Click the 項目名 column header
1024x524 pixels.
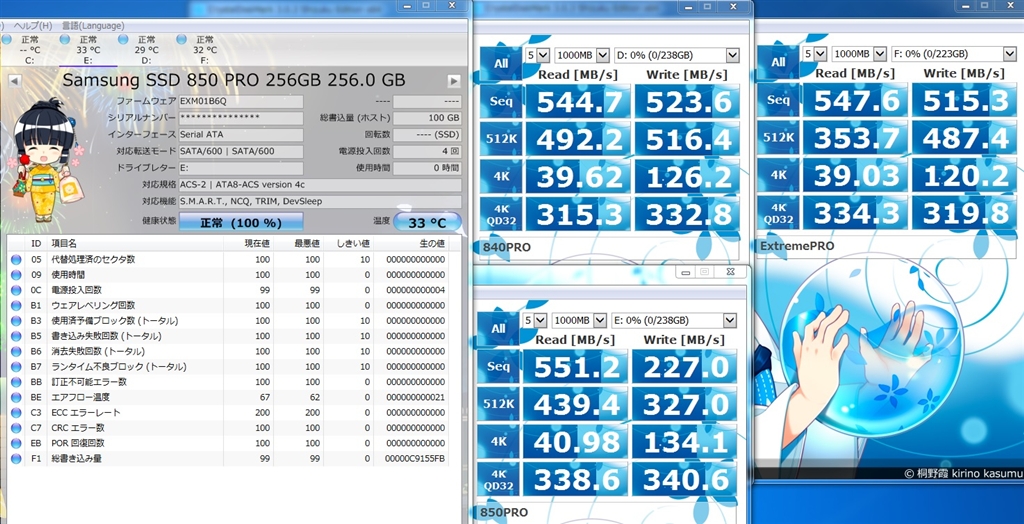tap(135, 244)
